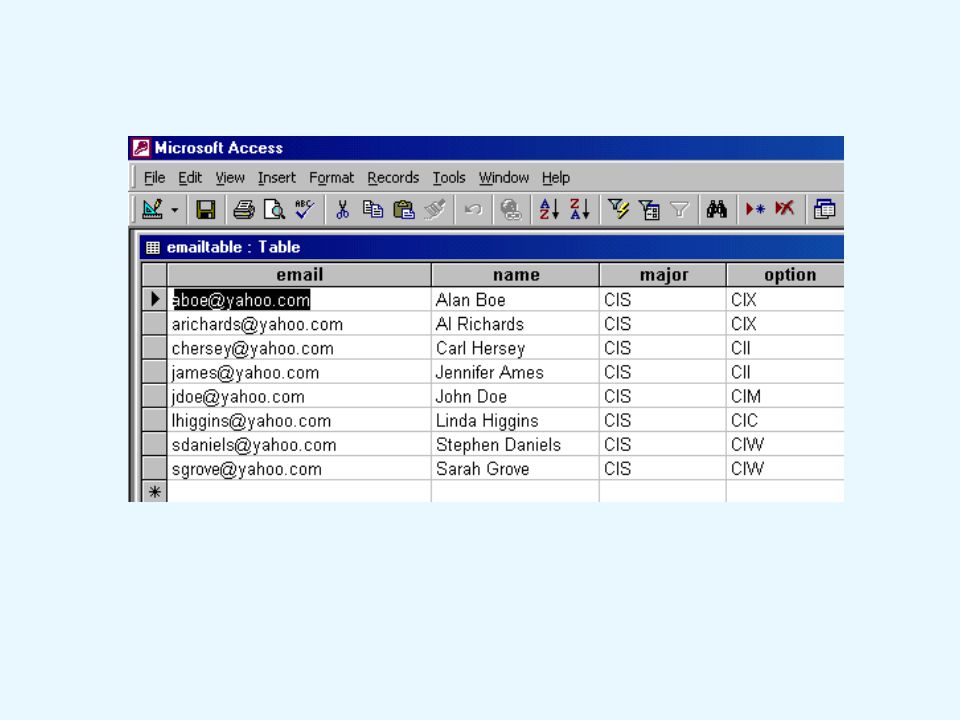Open the View menu
Screen dimensions: 960x720
pyautogui.click(x=230, y=178)
